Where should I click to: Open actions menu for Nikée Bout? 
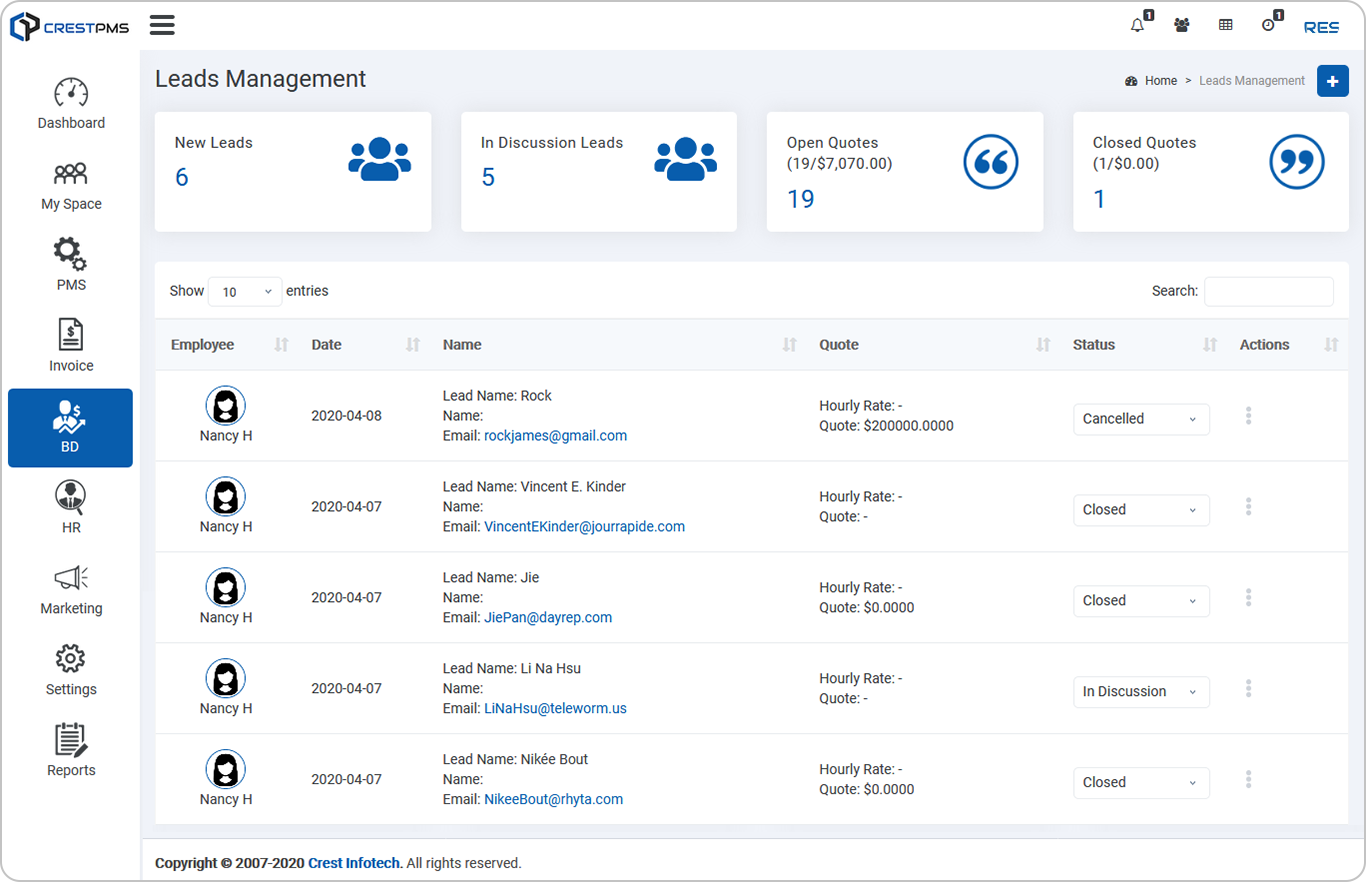1248,780
